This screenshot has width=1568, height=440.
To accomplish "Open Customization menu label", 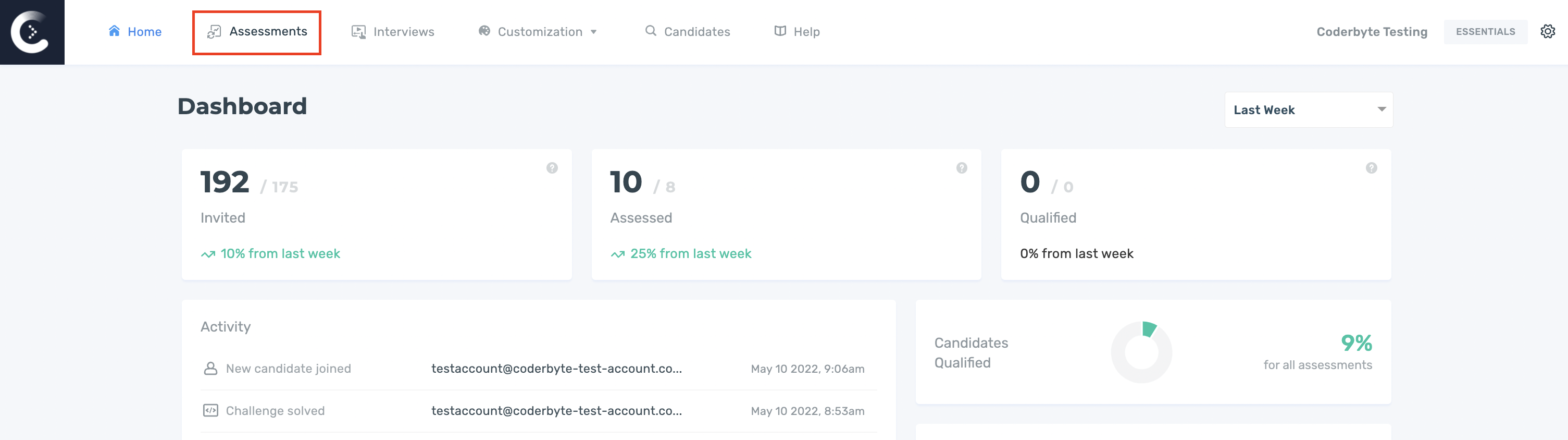I will (x=540, y=32).
